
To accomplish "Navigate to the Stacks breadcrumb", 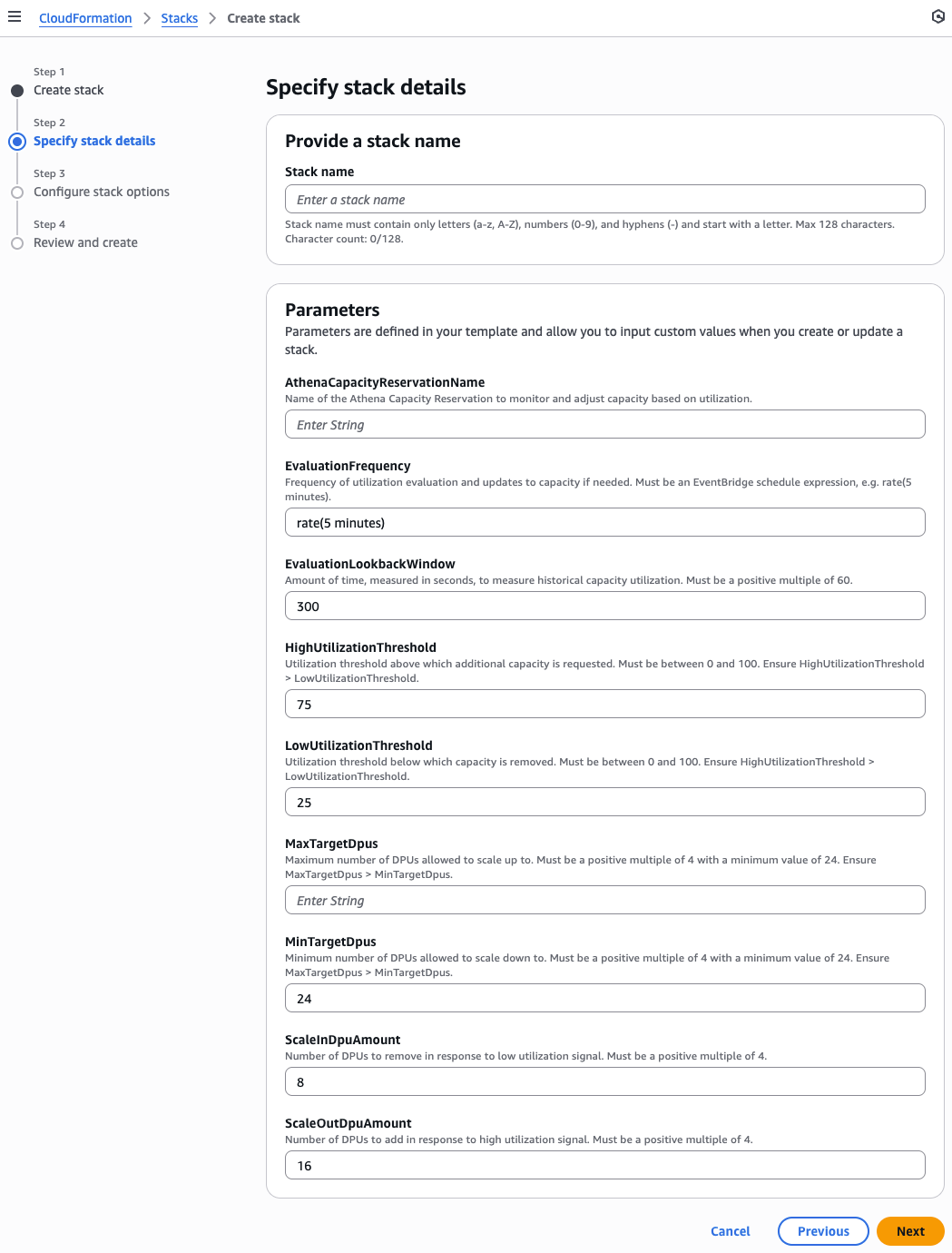I will (x=179, y=18).
